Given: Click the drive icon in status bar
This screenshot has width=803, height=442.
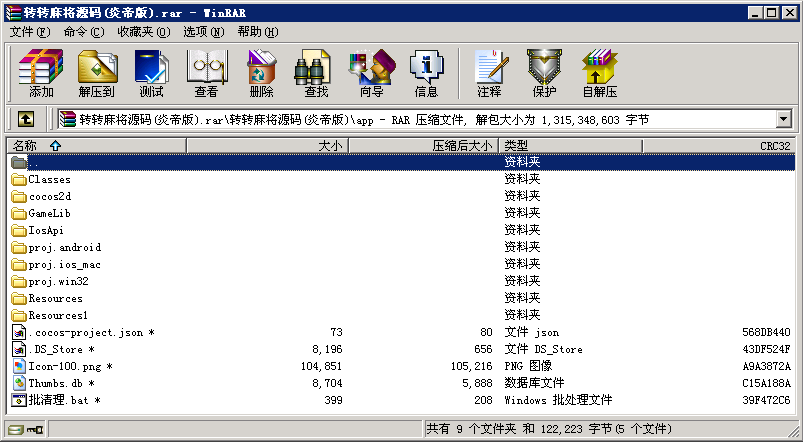Looking at the screenshot, I should (15, 429).
